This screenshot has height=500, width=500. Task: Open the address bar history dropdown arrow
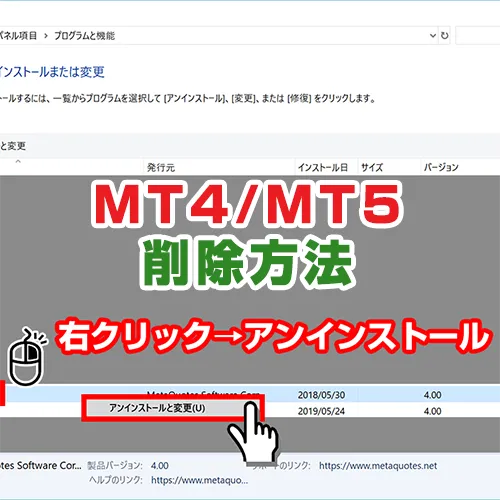[433, 35]
